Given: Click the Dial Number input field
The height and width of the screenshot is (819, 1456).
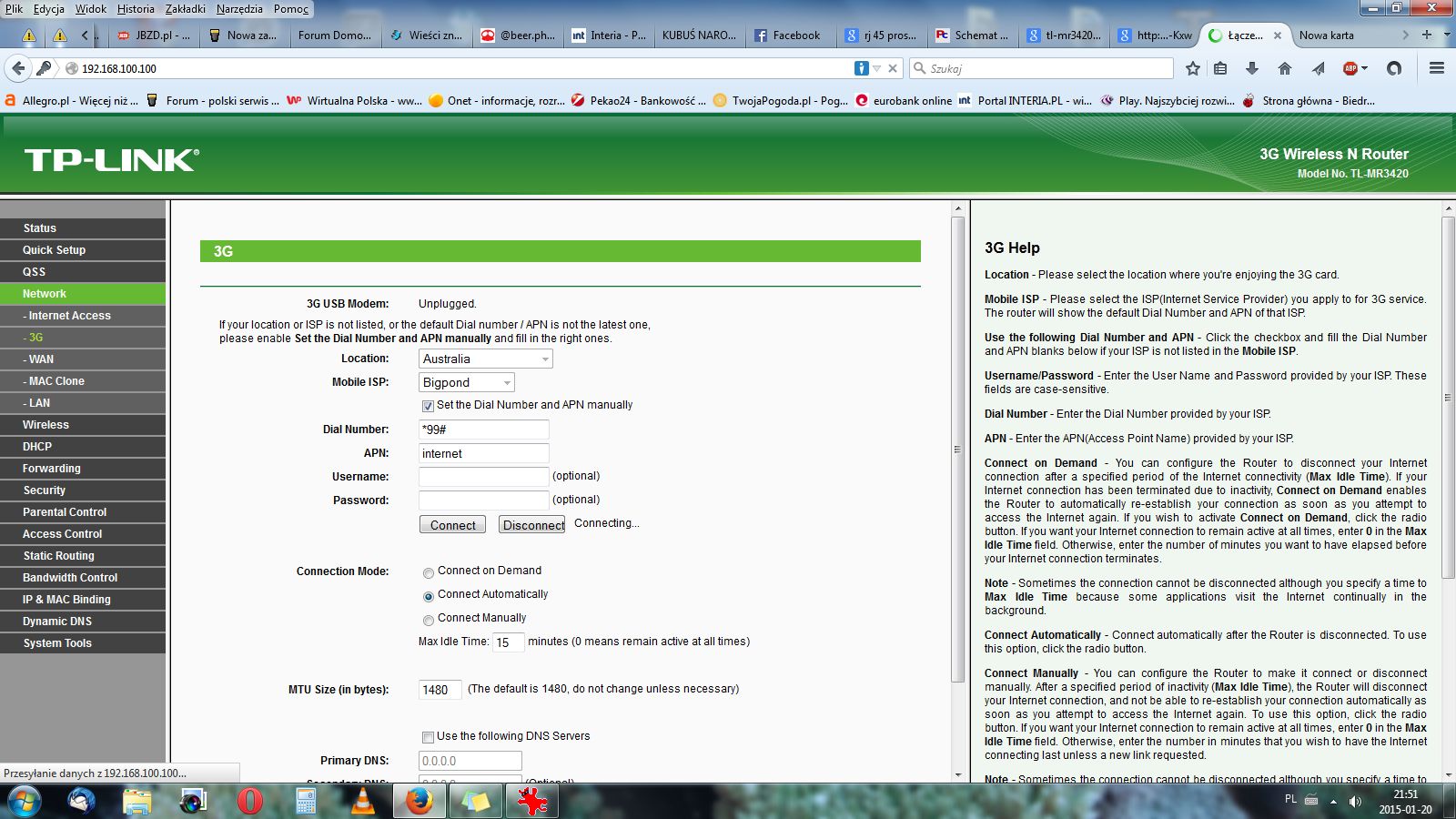Looking at the screenshot, I should tap(483, 430).
